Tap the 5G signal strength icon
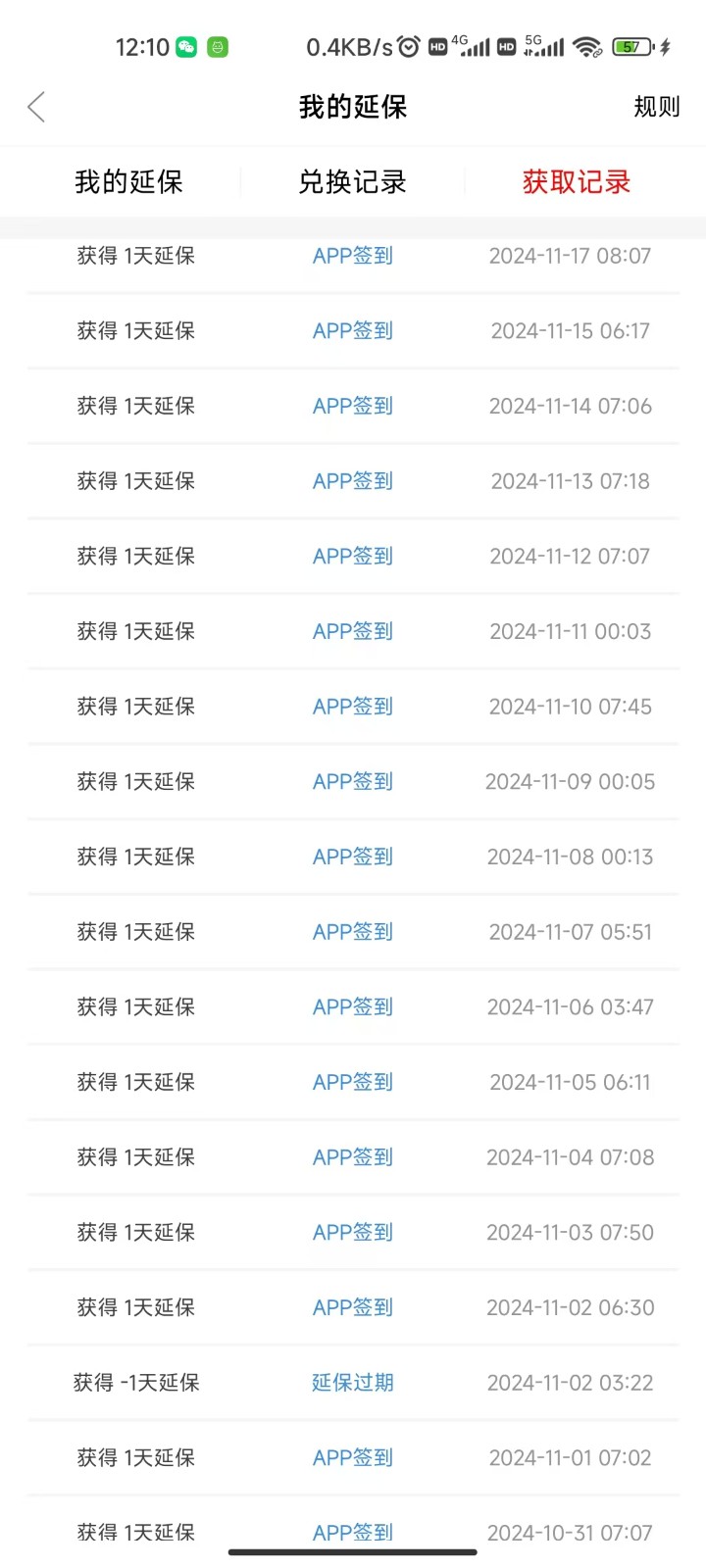Viewport: 706px width, 1568px height. coord(544,46)
